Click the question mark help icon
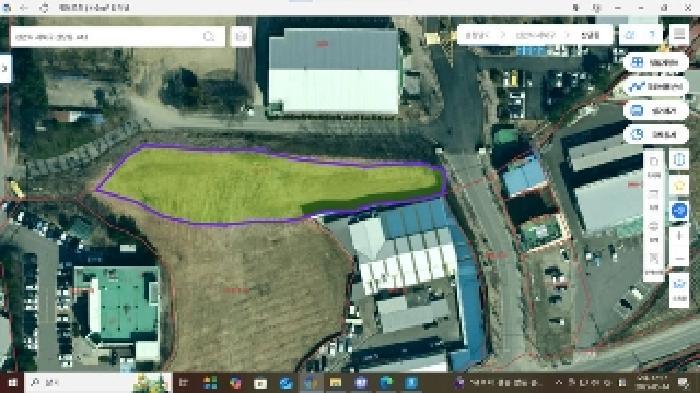Screen dimensions: 700x393 coord(652,34)
